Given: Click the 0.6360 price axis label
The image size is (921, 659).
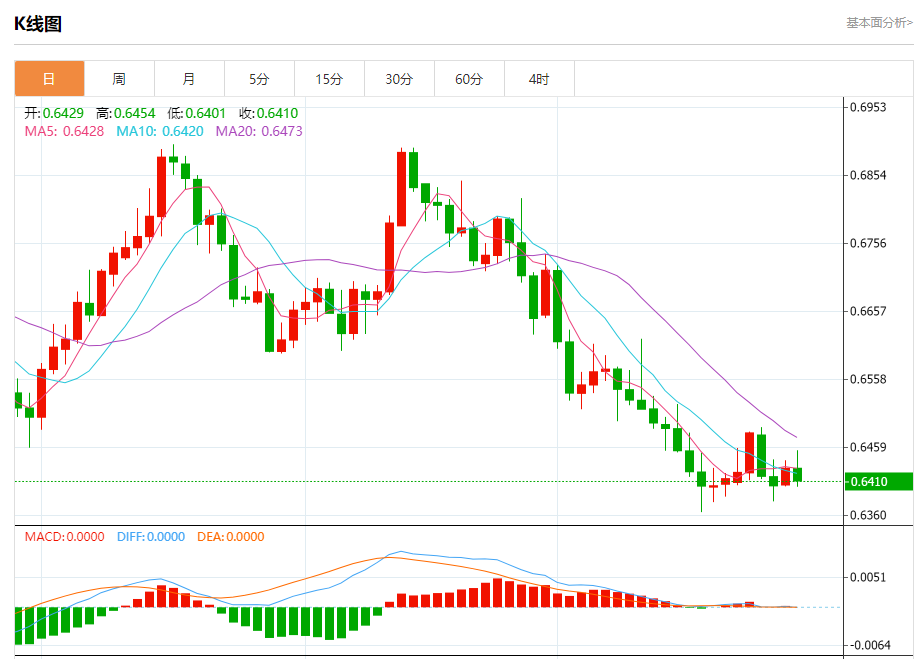Looking at the screenshot, I should 868,515.
